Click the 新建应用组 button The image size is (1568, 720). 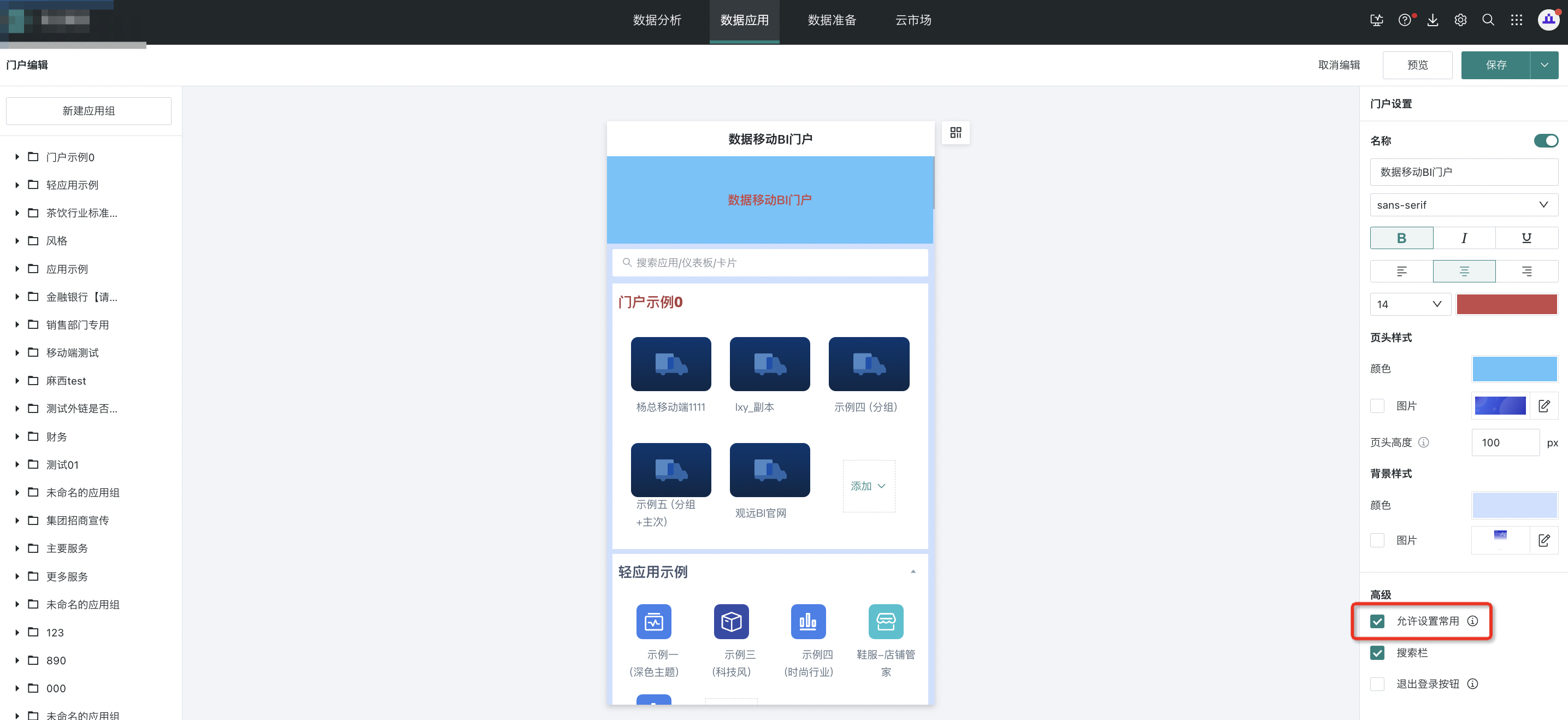point(89,111)
